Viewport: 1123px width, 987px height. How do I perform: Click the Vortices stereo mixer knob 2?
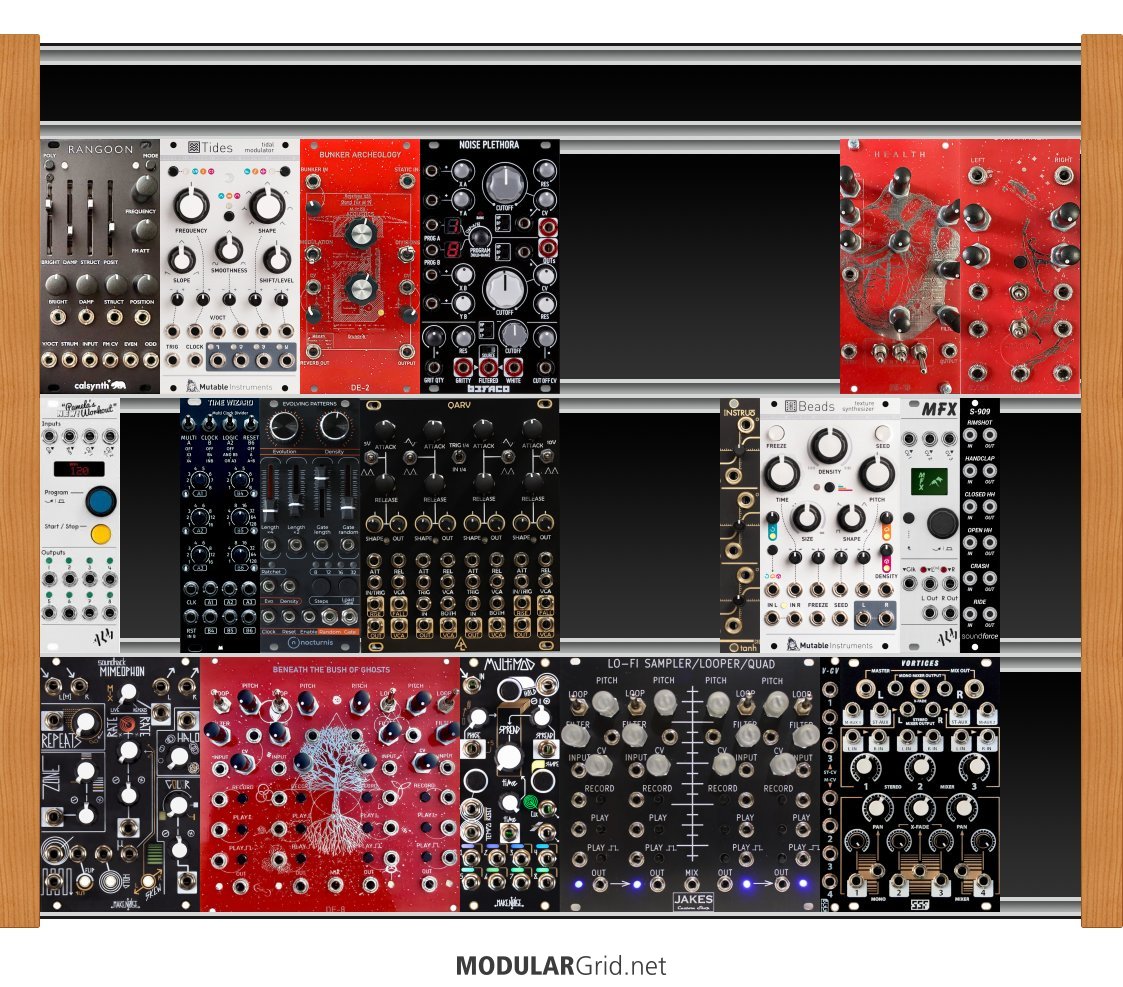pyautogui.click(x=920, y=767)
